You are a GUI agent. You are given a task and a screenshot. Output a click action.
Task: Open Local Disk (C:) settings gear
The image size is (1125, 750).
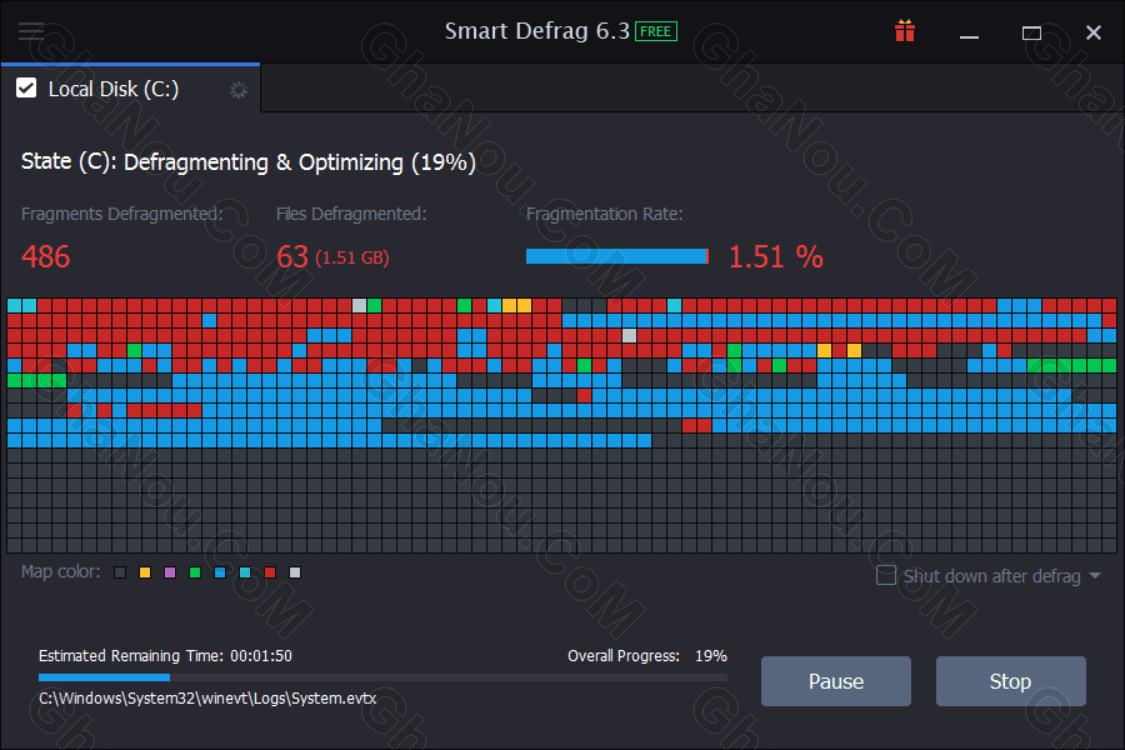(x=238, y=90)
